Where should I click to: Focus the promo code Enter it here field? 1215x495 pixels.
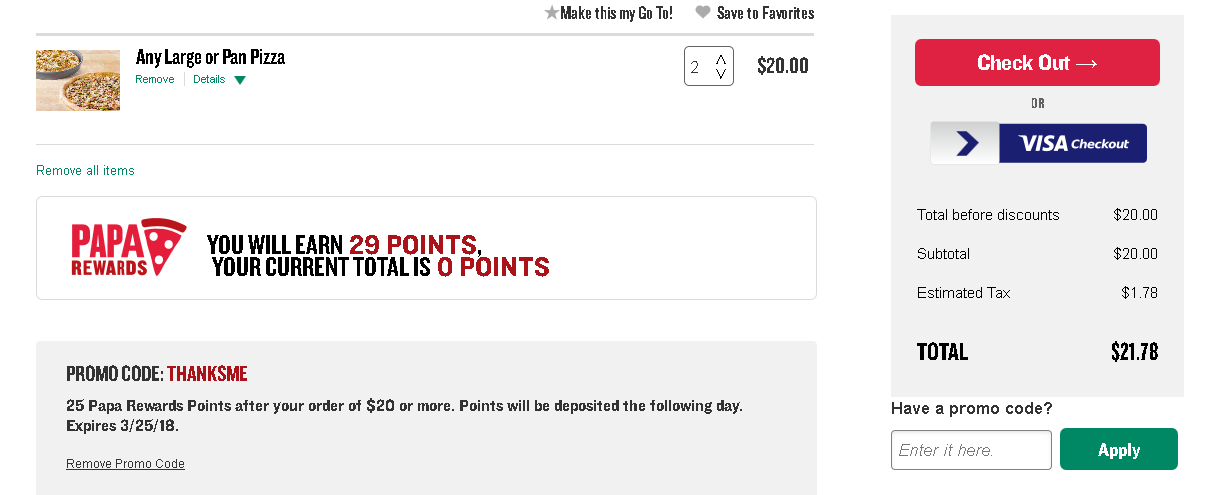pos(971,450)
